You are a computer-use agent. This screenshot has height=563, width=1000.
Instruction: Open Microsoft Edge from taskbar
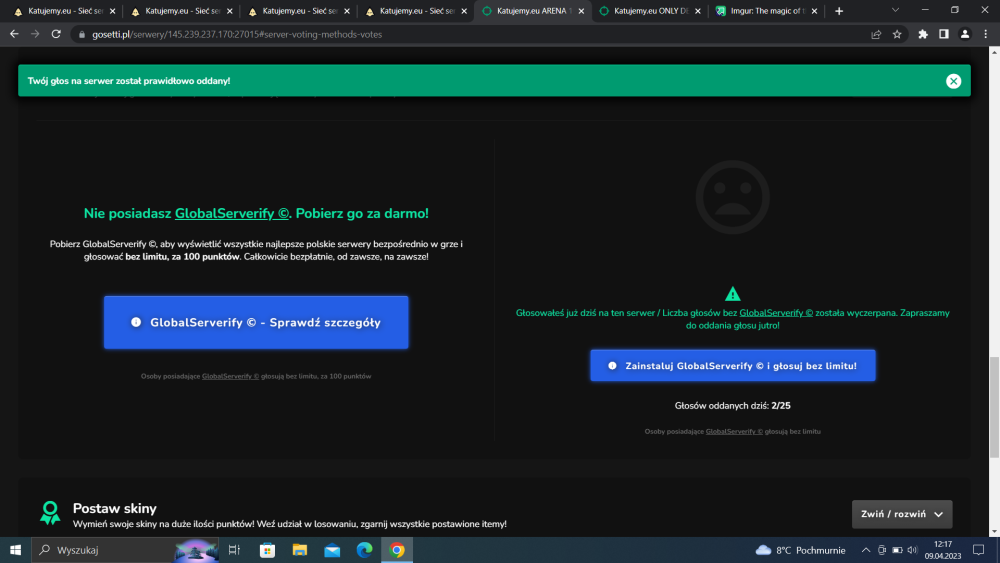pyautogui.click(x=364, y=550)
